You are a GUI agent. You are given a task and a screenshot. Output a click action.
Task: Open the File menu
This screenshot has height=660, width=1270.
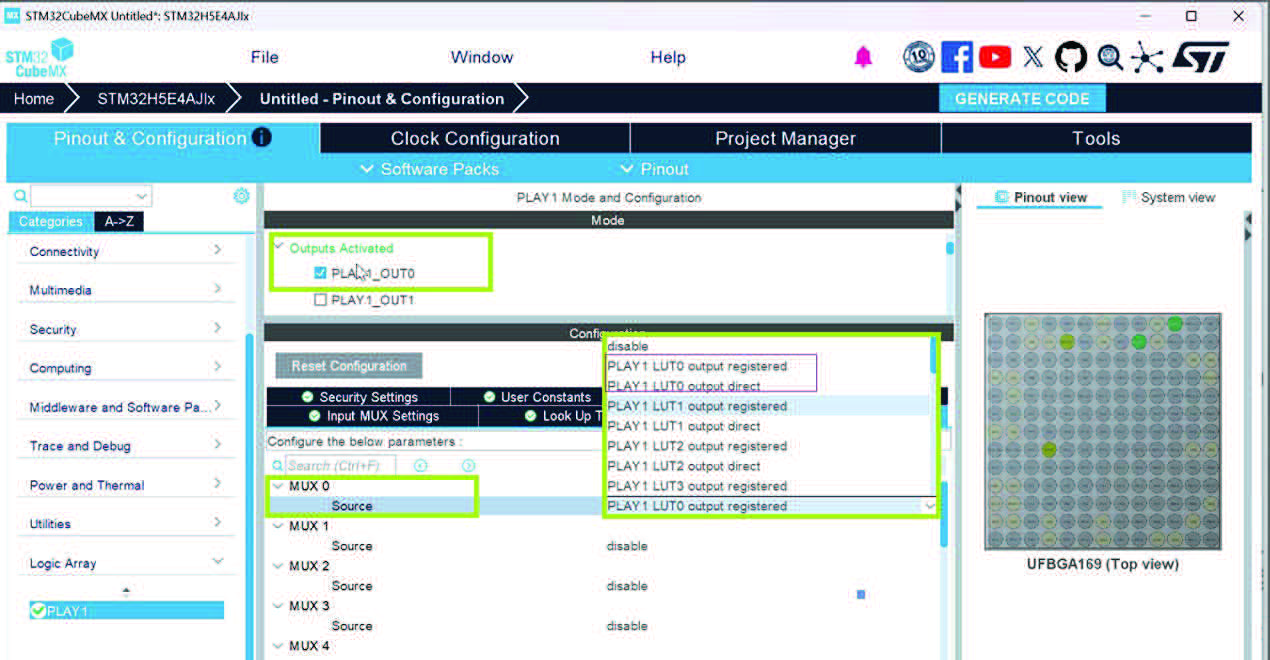(264, 57)
